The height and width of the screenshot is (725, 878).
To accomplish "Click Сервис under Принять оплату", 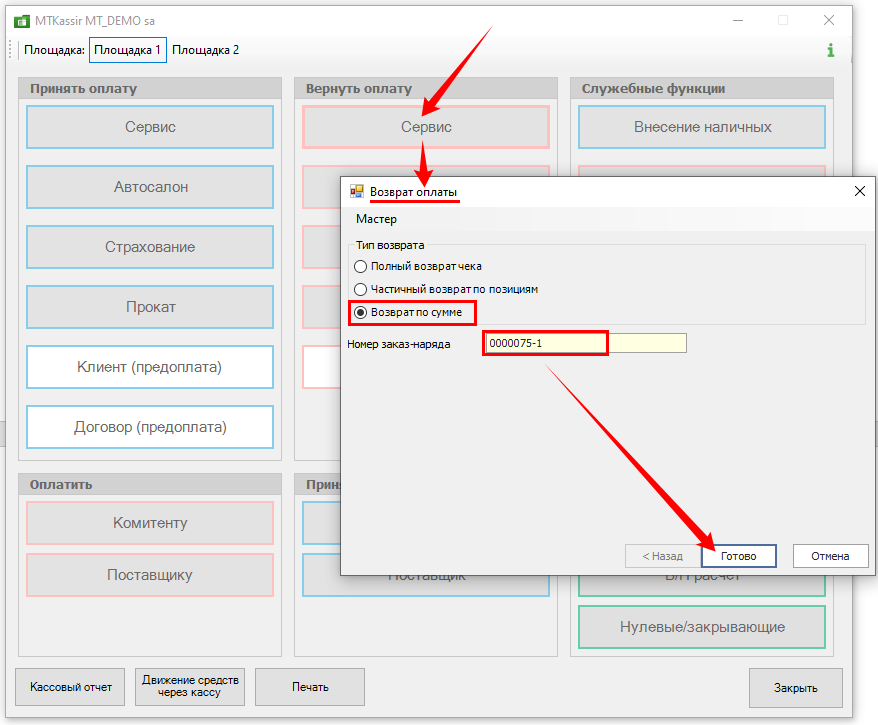I will (x=150, y=127).
